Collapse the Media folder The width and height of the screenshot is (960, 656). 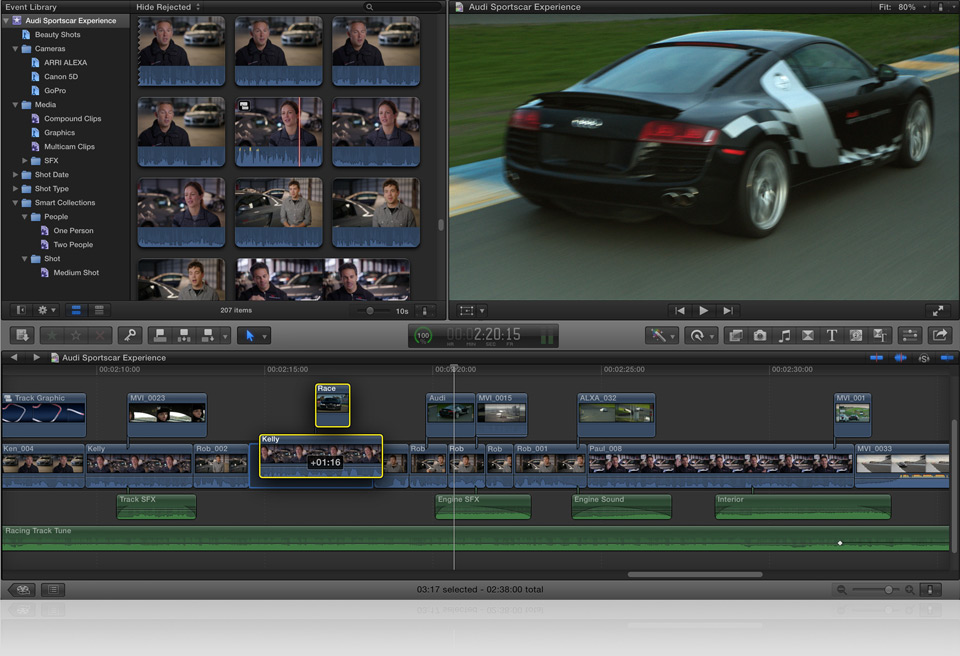point(15,105)
